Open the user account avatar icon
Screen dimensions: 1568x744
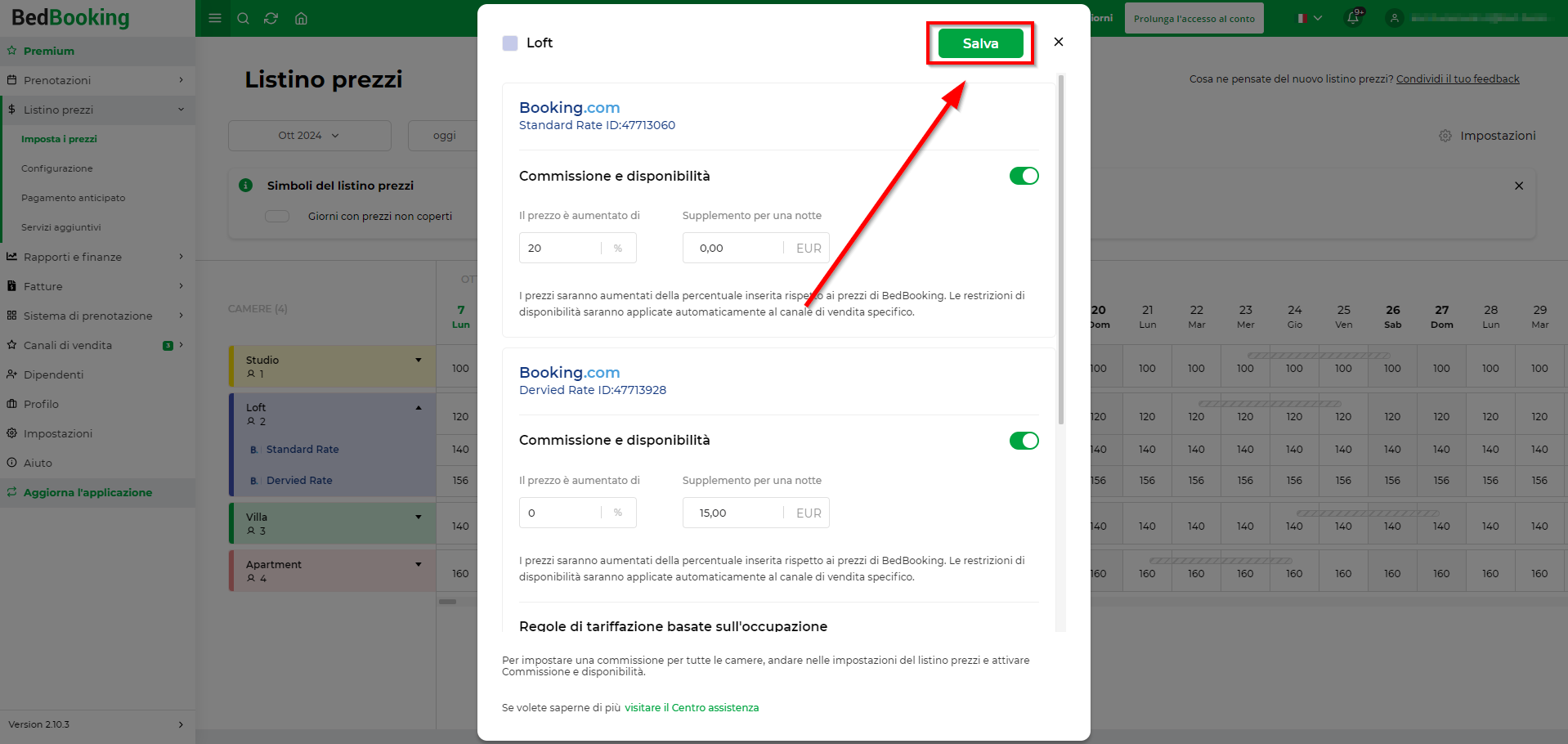coord(1395,18)
